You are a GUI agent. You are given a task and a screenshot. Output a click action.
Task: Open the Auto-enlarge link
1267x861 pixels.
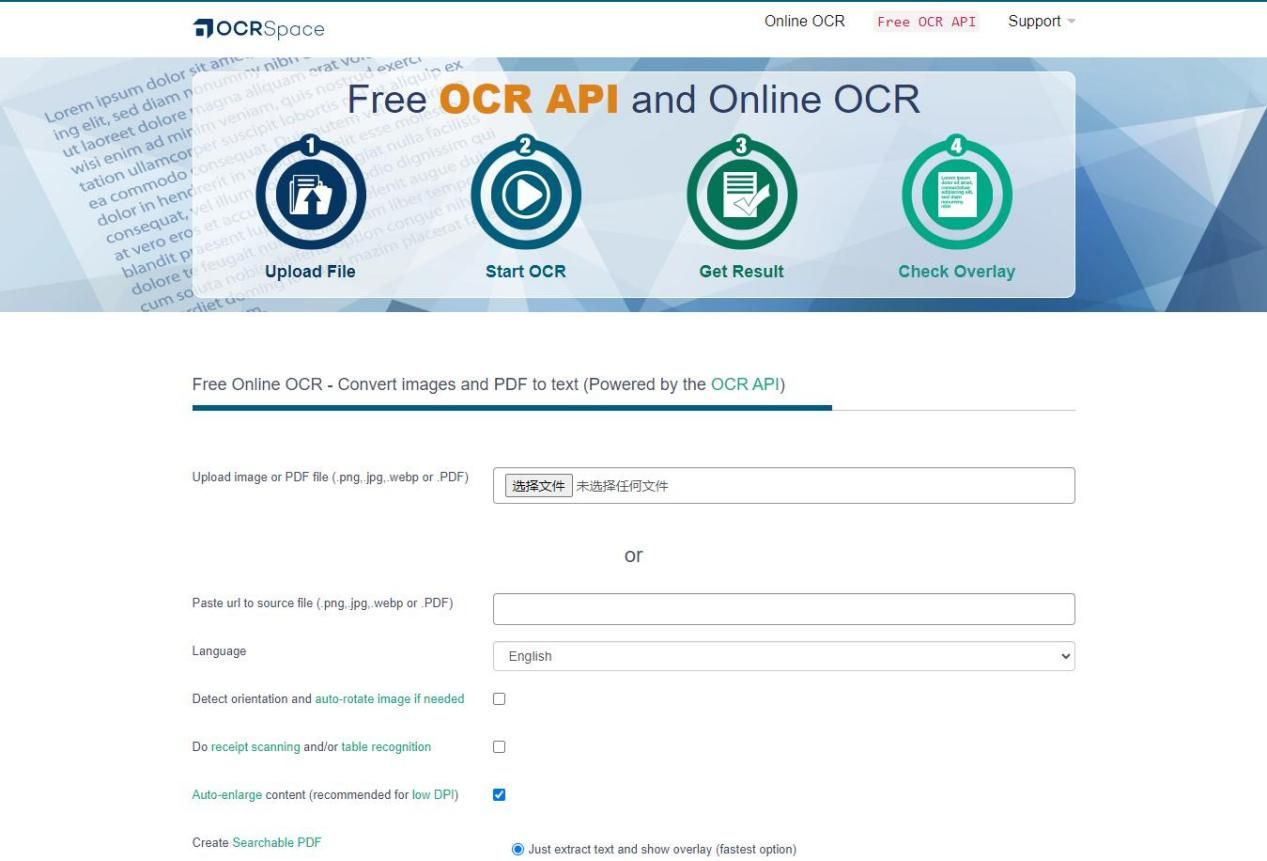[x=227, y=795]
